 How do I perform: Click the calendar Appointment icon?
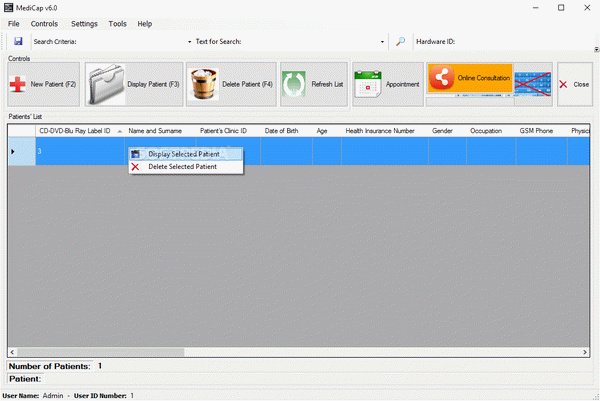pos(367,84)
